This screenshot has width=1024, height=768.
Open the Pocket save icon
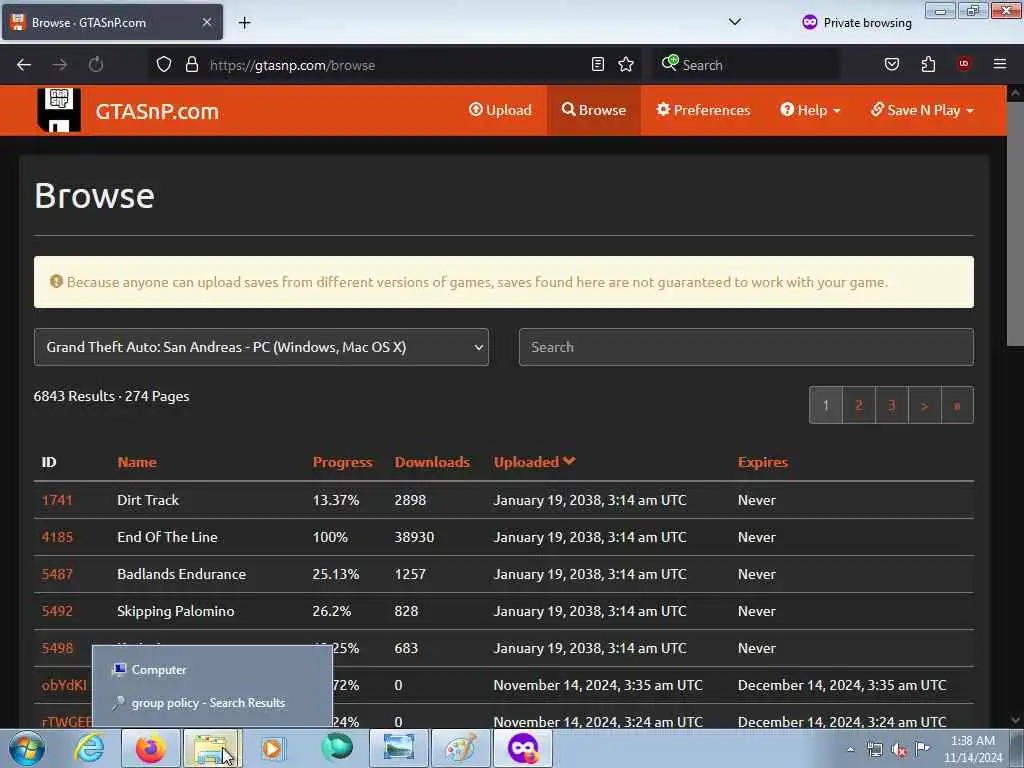(891, 64)
